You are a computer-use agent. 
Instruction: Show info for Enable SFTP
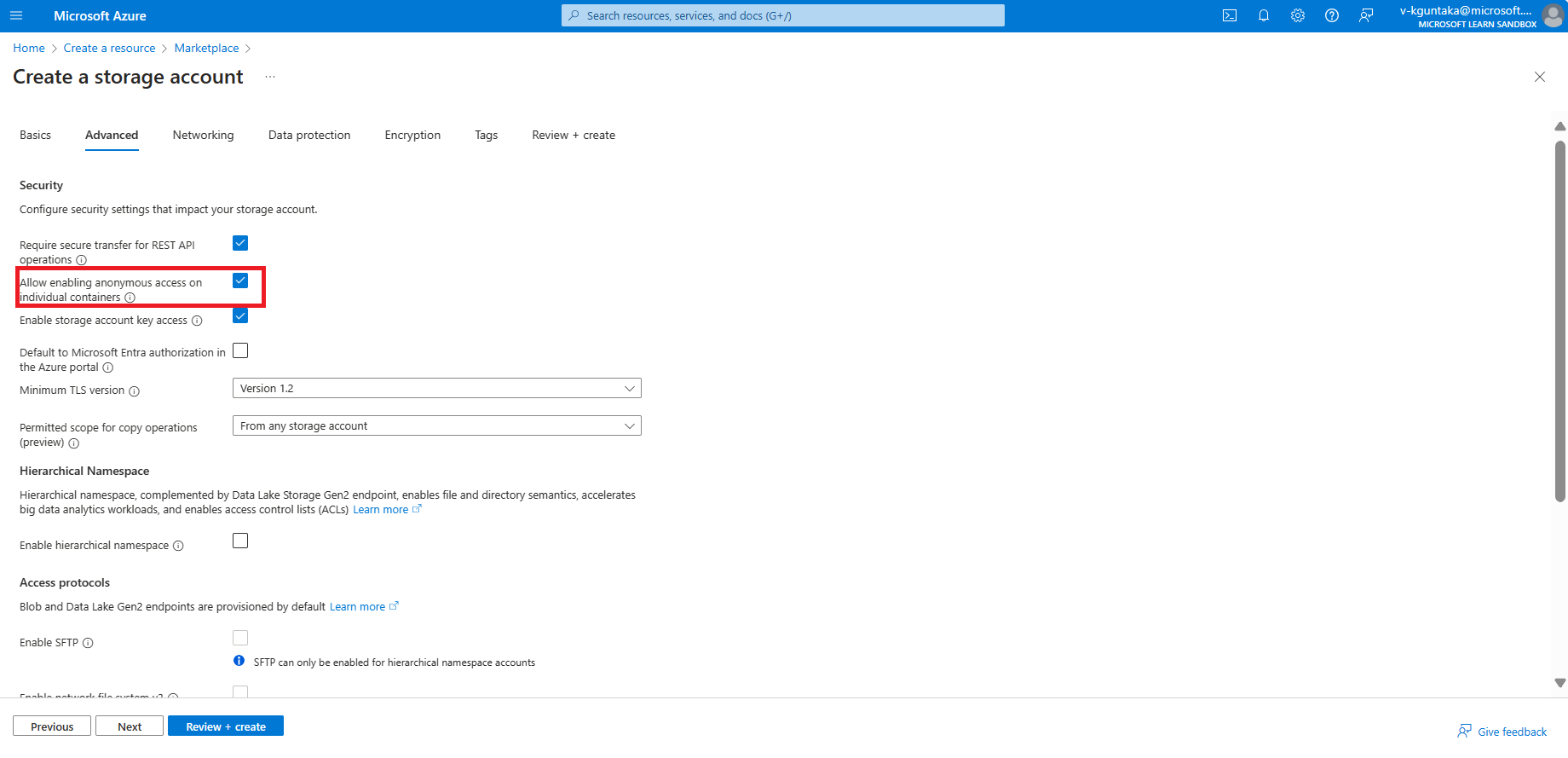[88, 643]
